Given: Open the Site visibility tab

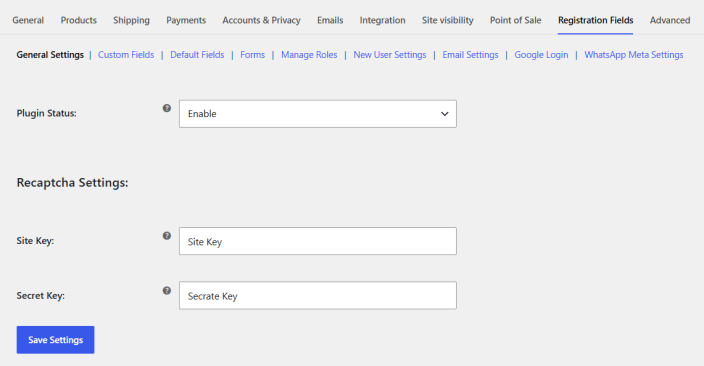Looking at the screenshot, I should point(448,20).
